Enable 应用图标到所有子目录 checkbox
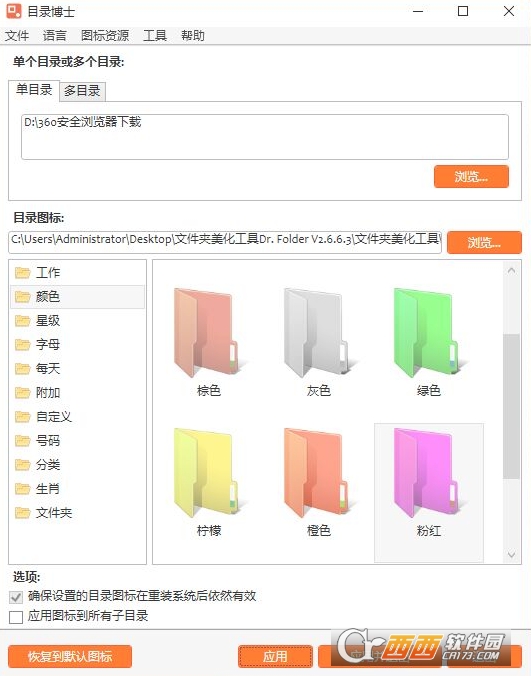This screenshot has width=531, height=676. point(16,617)
